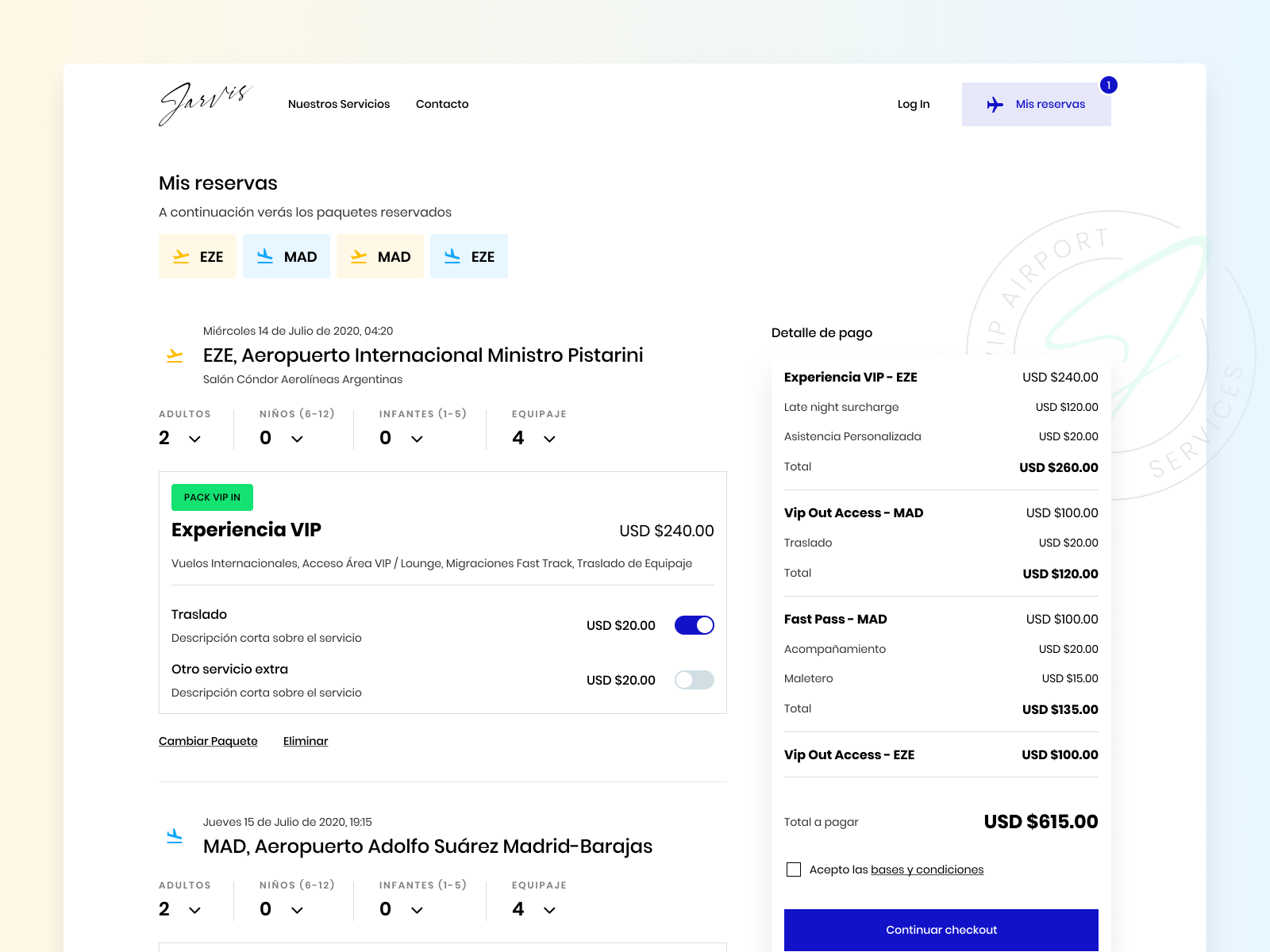1270x952 pixels.
Task: Click the Eliminar link under Experiencia VIP
Action: coord(306,741)
